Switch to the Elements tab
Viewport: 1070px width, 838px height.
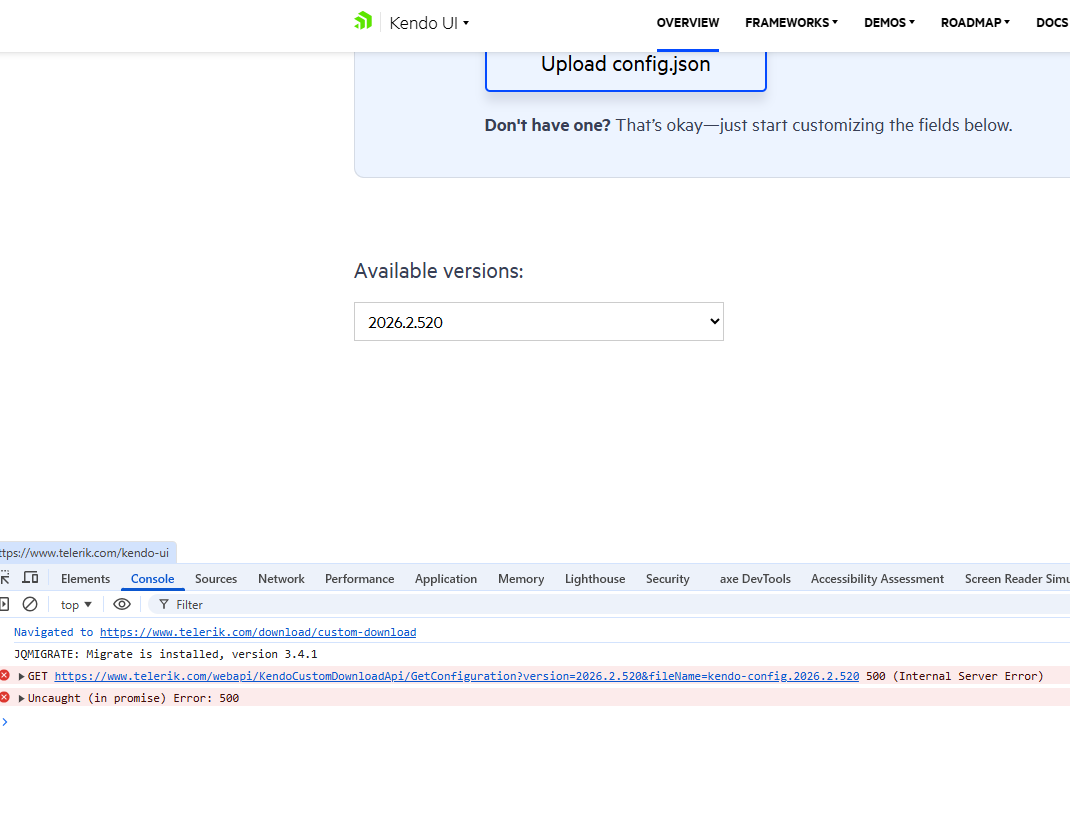coord(85,579)
